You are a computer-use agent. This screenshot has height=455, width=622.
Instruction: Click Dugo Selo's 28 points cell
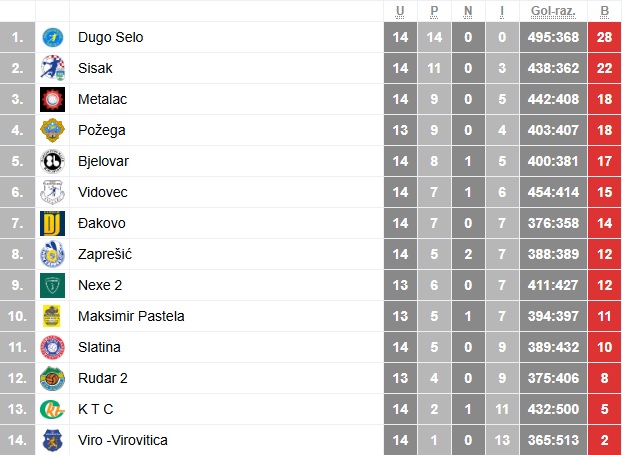point(605,37)
